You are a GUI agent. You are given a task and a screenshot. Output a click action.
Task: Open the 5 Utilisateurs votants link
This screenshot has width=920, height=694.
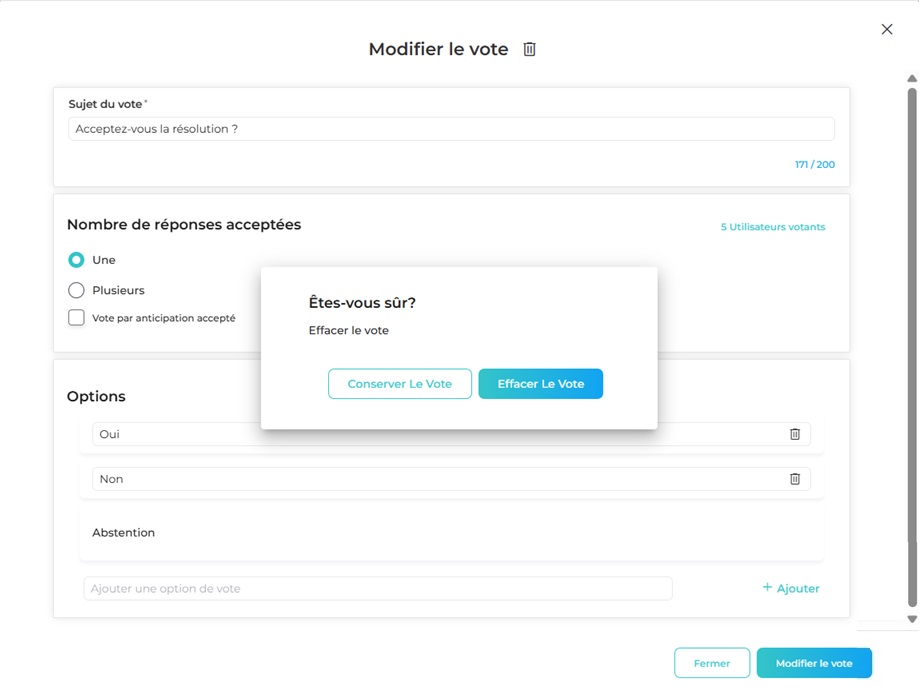[773, 227]
